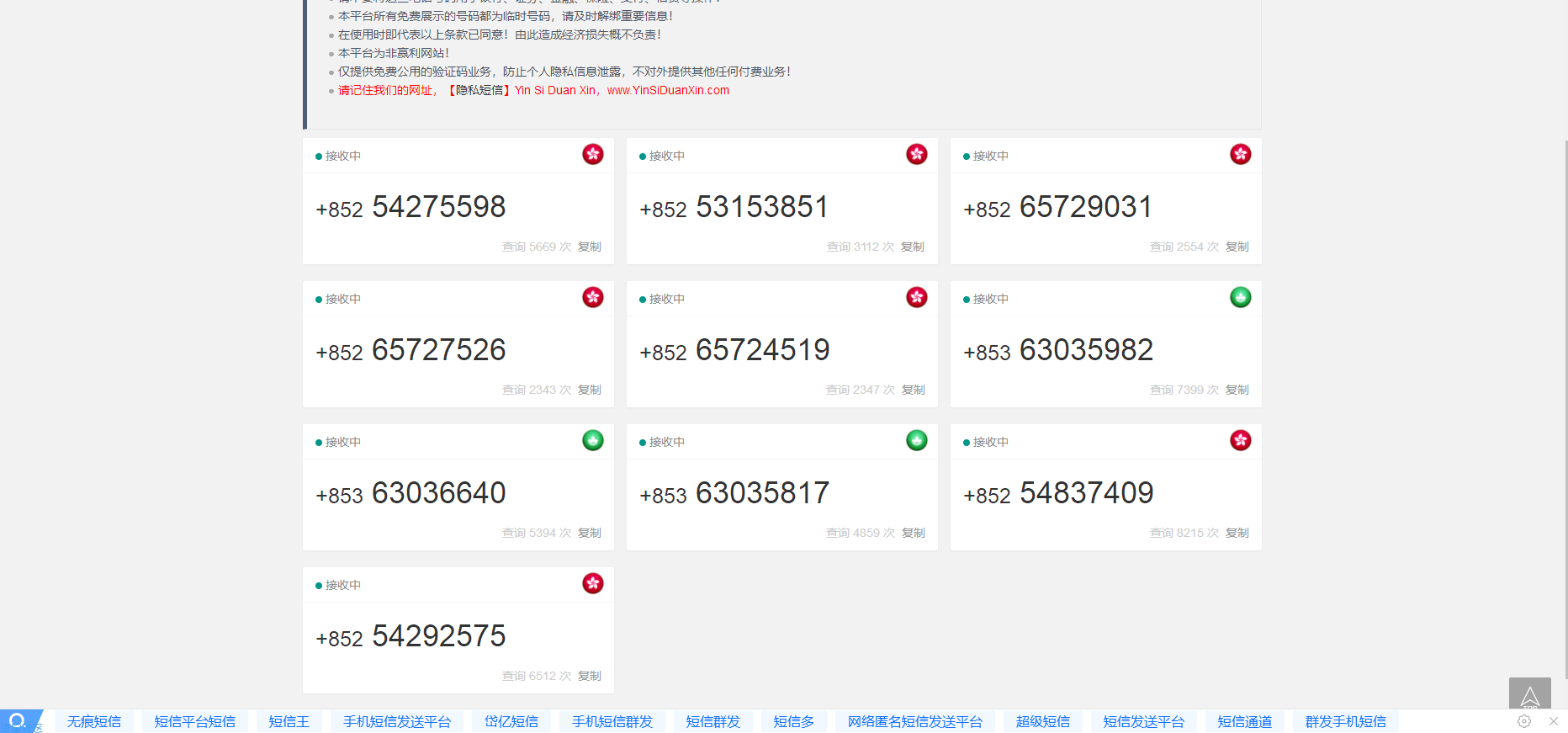Select the 超级短信 suggestion

pyautogui.click(x=1043, y=721)
